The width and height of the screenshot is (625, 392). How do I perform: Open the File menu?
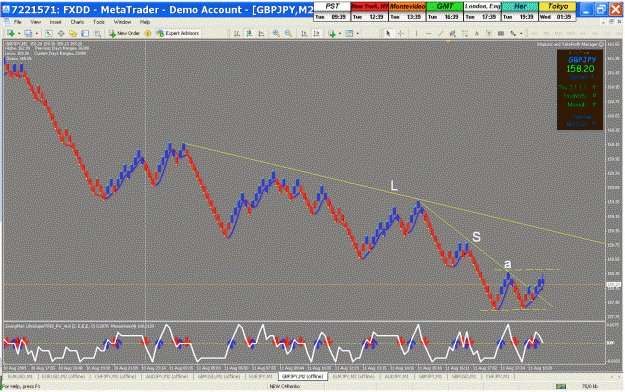pyautogui.click(x=17, y=22)
